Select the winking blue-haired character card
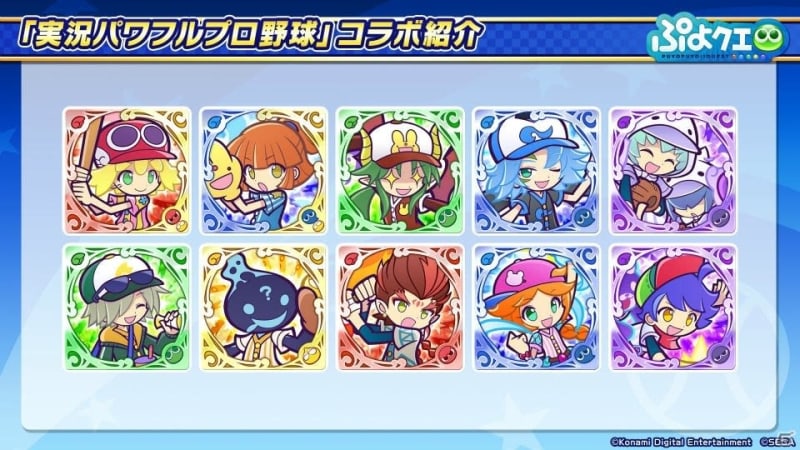The width and height of the screenshot is (800, 450). [536, 170]
